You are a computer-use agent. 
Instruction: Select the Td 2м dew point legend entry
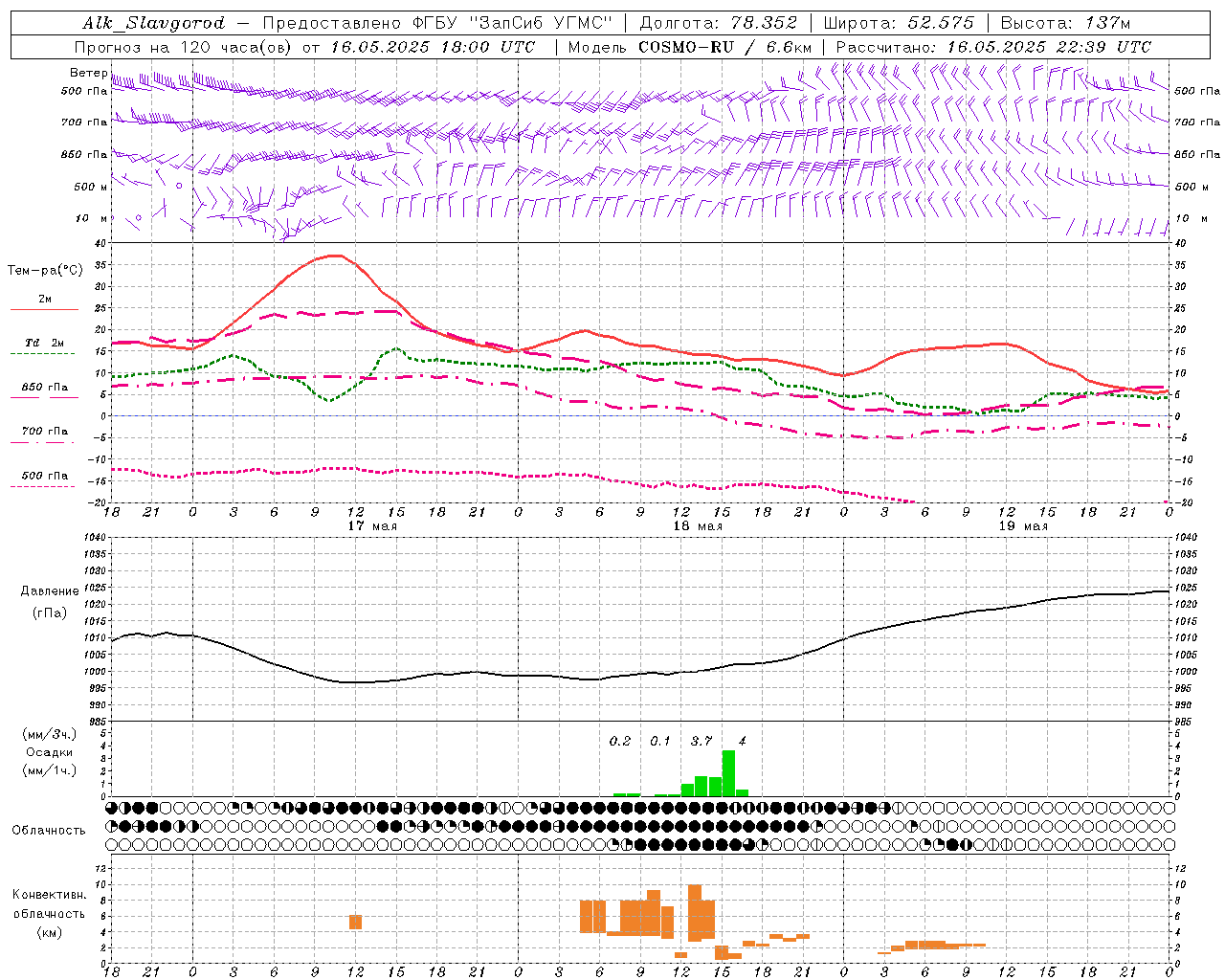pyautogui.click(x=45, y=343)
